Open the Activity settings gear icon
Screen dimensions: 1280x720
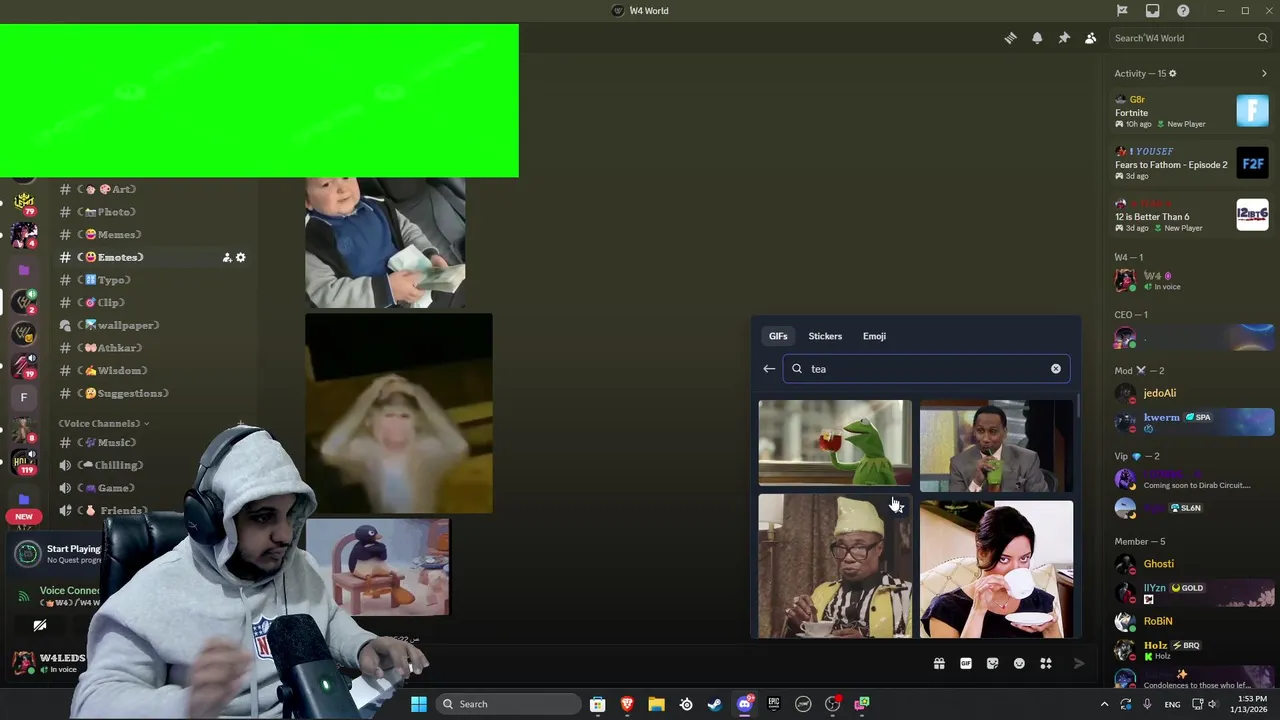(x=1173, y=73)
